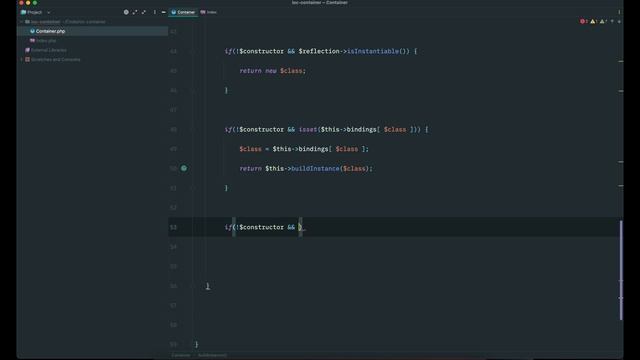Click the Container breadcrumb in bottom bar
This screenshot has width=640, height=360.
tap(180, 356)
